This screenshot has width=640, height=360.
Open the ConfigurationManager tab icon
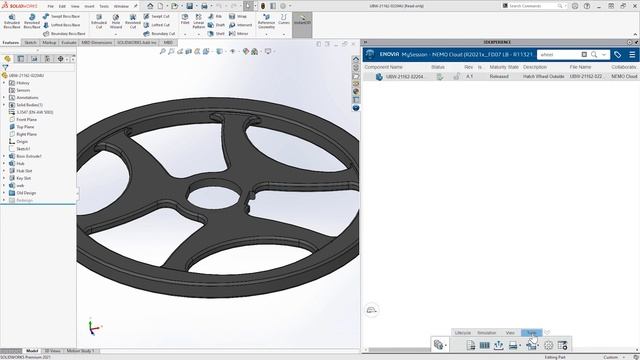click(34, 59)
